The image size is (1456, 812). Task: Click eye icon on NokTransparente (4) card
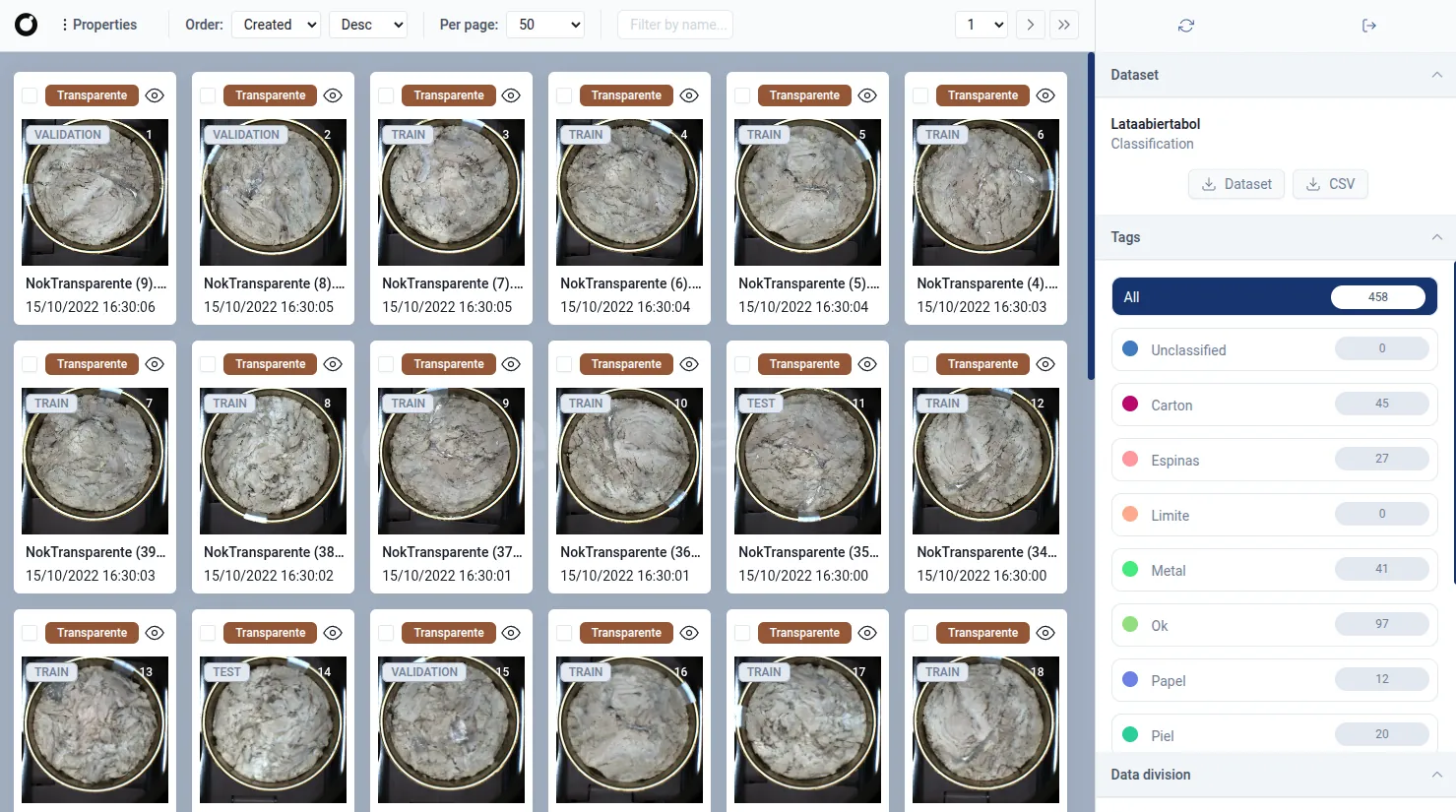tap(1045, 95)
